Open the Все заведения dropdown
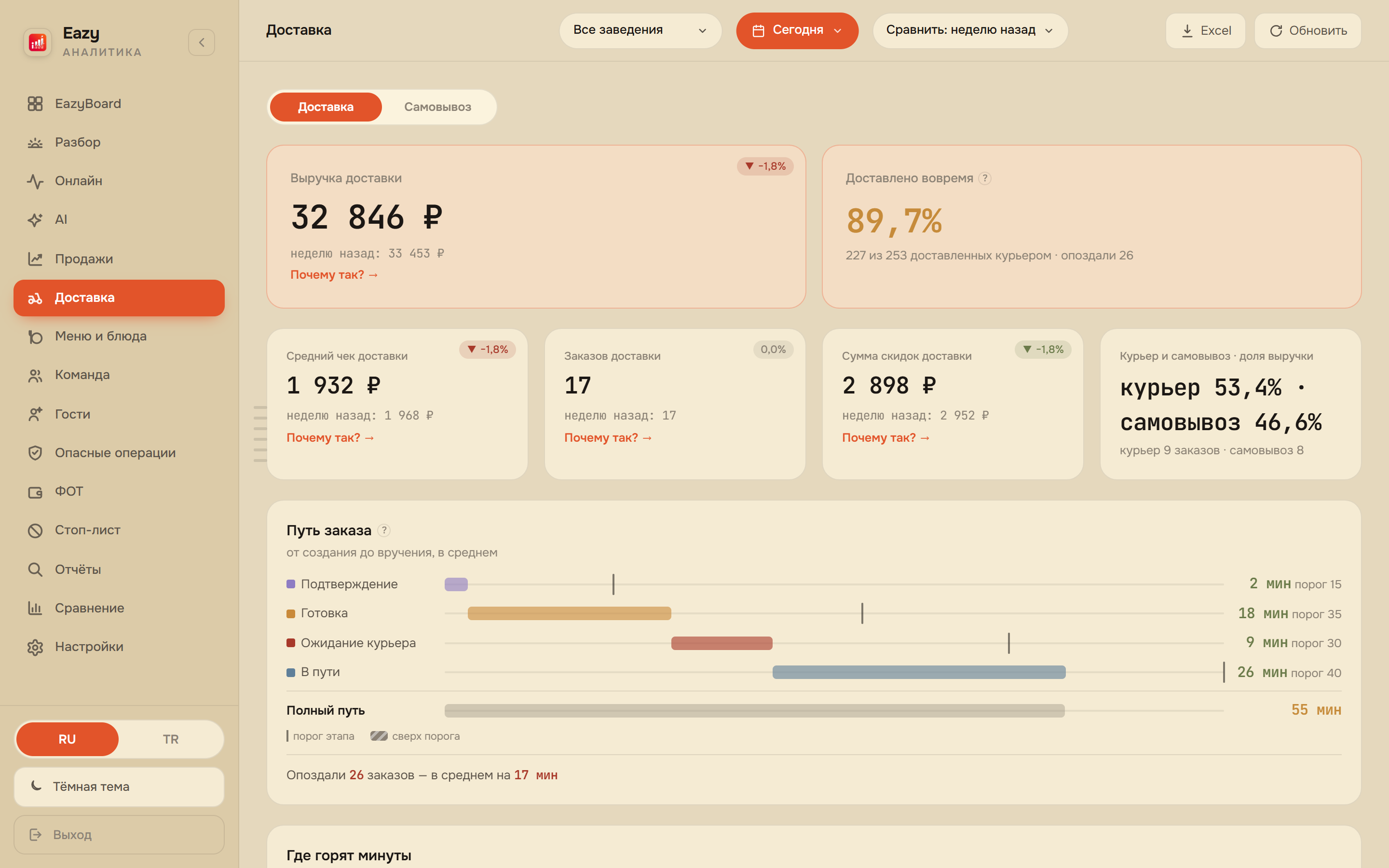 click(x=640, y=30)
